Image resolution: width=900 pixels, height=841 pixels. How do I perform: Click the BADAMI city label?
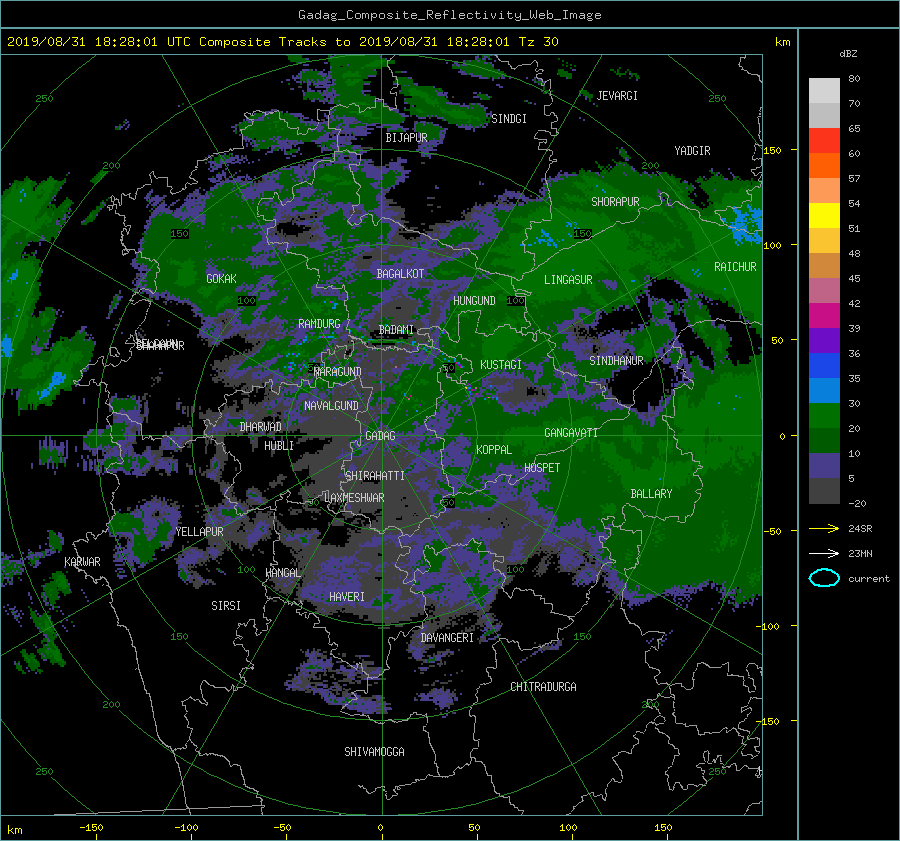(x=396, y=330)
